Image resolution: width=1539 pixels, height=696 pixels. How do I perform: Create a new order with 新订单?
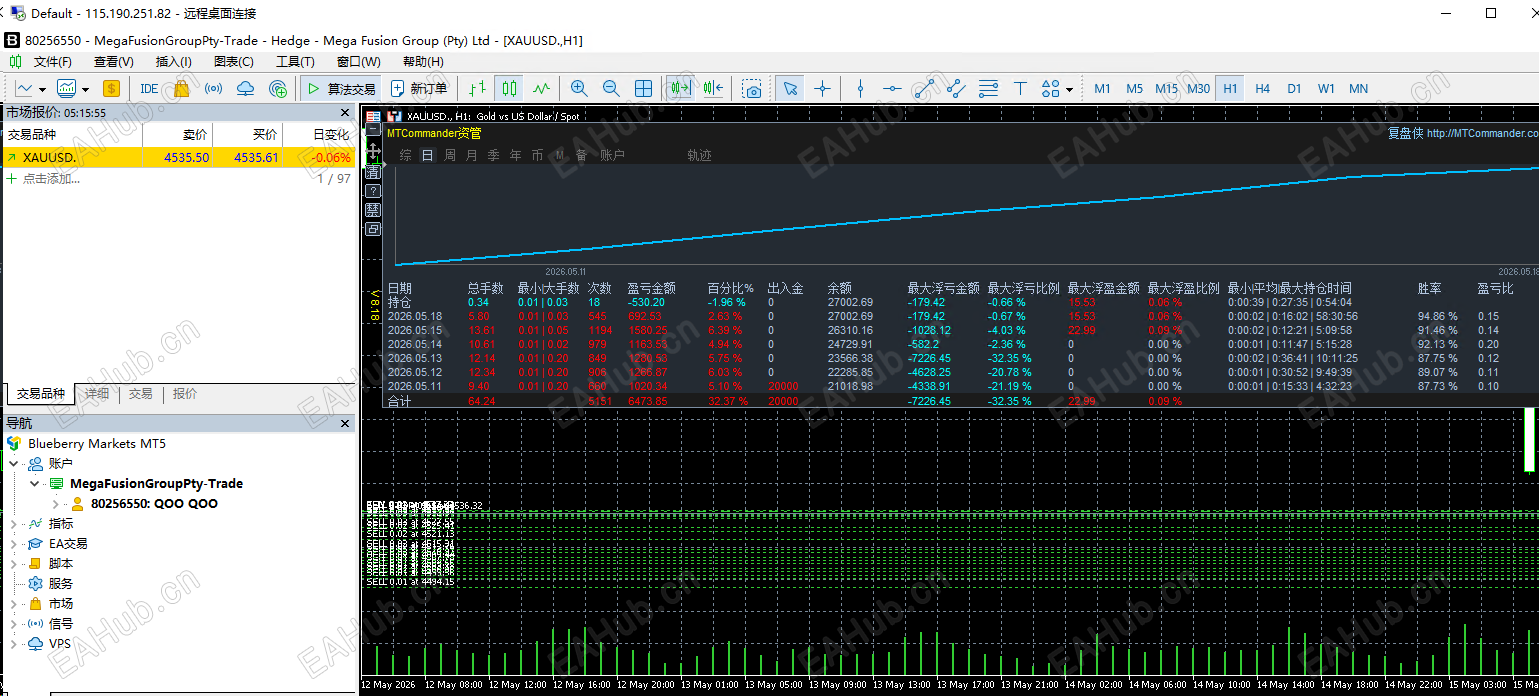point(420,88)
